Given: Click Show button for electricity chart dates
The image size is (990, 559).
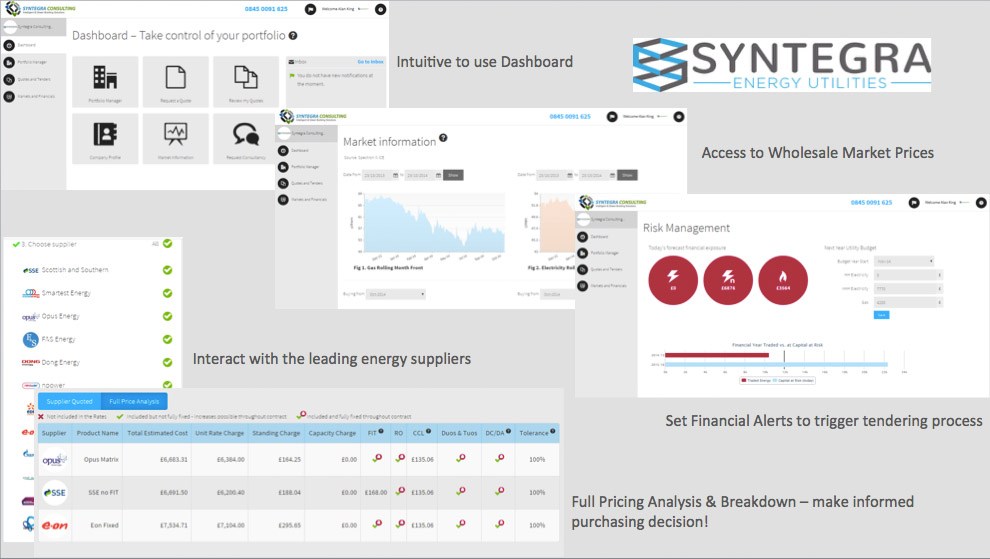Looking at the screenshot, I should [x=627, y=175].
